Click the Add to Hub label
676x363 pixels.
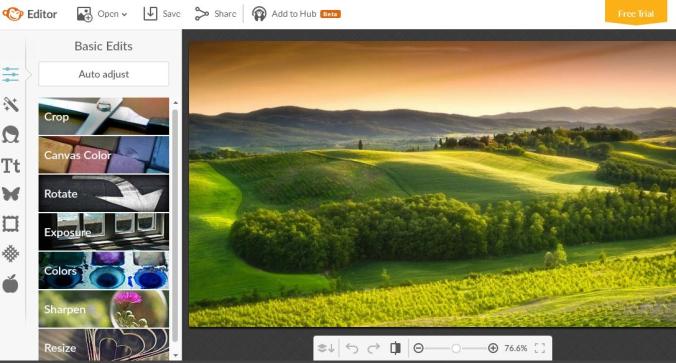pyautogui.click(x=294, y=14)
